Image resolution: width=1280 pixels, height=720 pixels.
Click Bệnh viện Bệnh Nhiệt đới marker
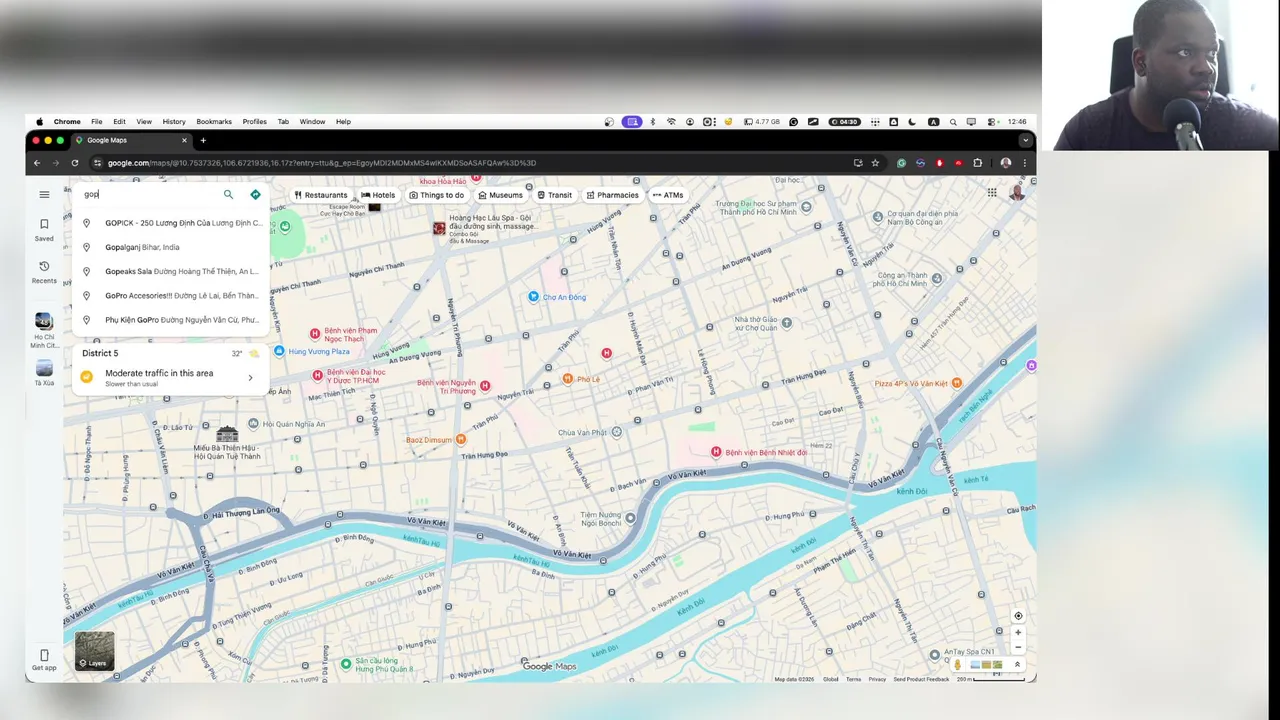[716, 452]
